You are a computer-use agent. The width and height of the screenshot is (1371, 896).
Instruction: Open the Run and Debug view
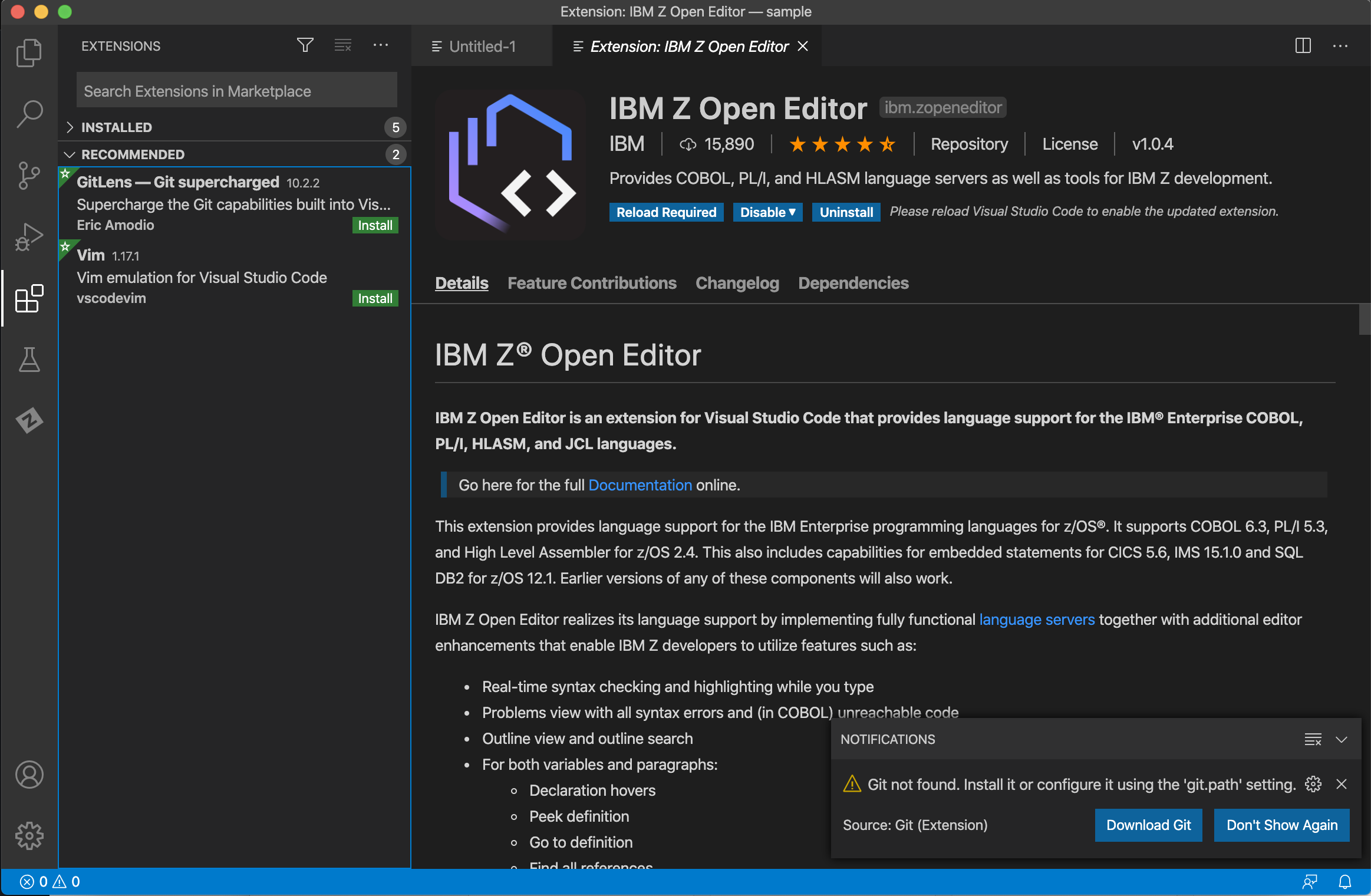tap(29, 236)
